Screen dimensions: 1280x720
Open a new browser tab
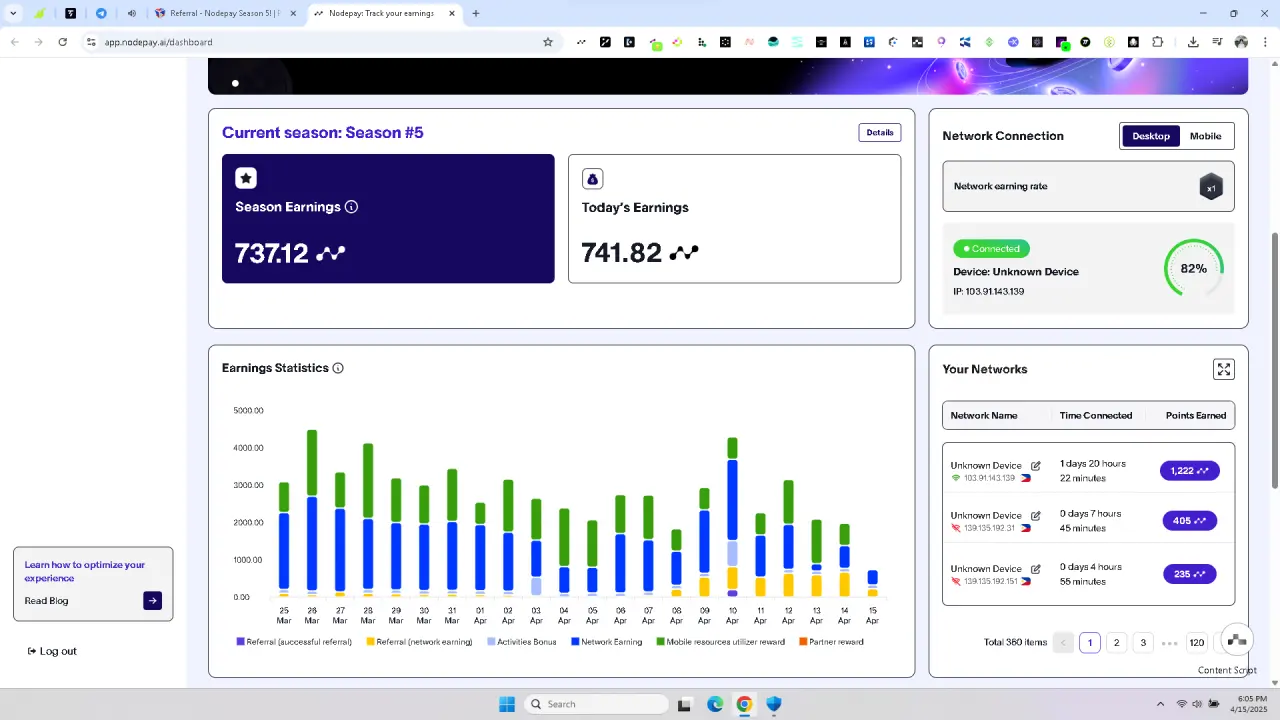point(476,13)
